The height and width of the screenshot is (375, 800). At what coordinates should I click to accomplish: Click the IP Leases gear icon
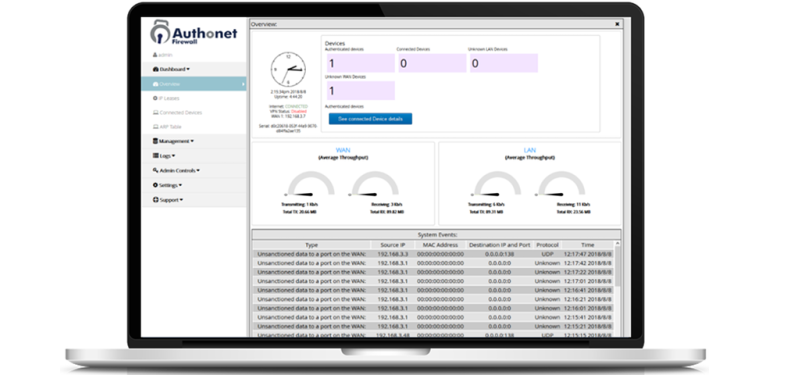point(155,98)
